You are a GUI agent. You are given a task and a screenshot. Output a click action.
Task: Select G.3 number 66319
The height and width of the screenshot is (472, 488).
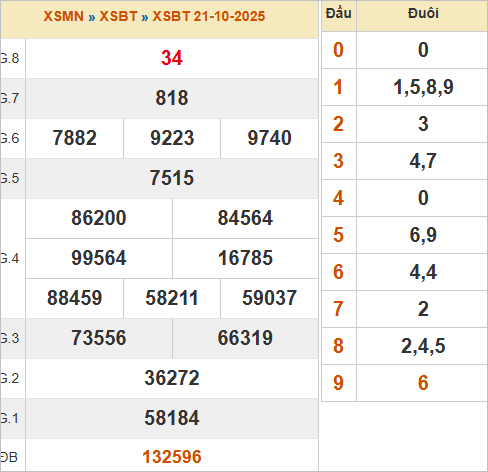click(245, 338)
